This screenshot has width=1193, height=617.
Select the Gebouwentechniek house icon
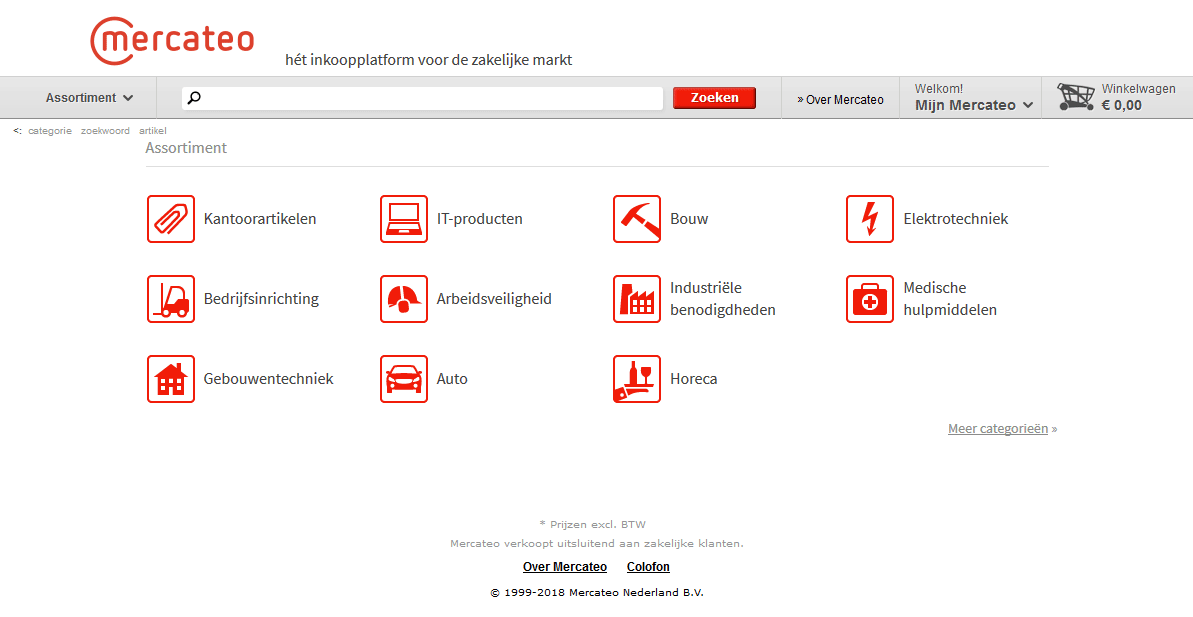coord(170,379)
